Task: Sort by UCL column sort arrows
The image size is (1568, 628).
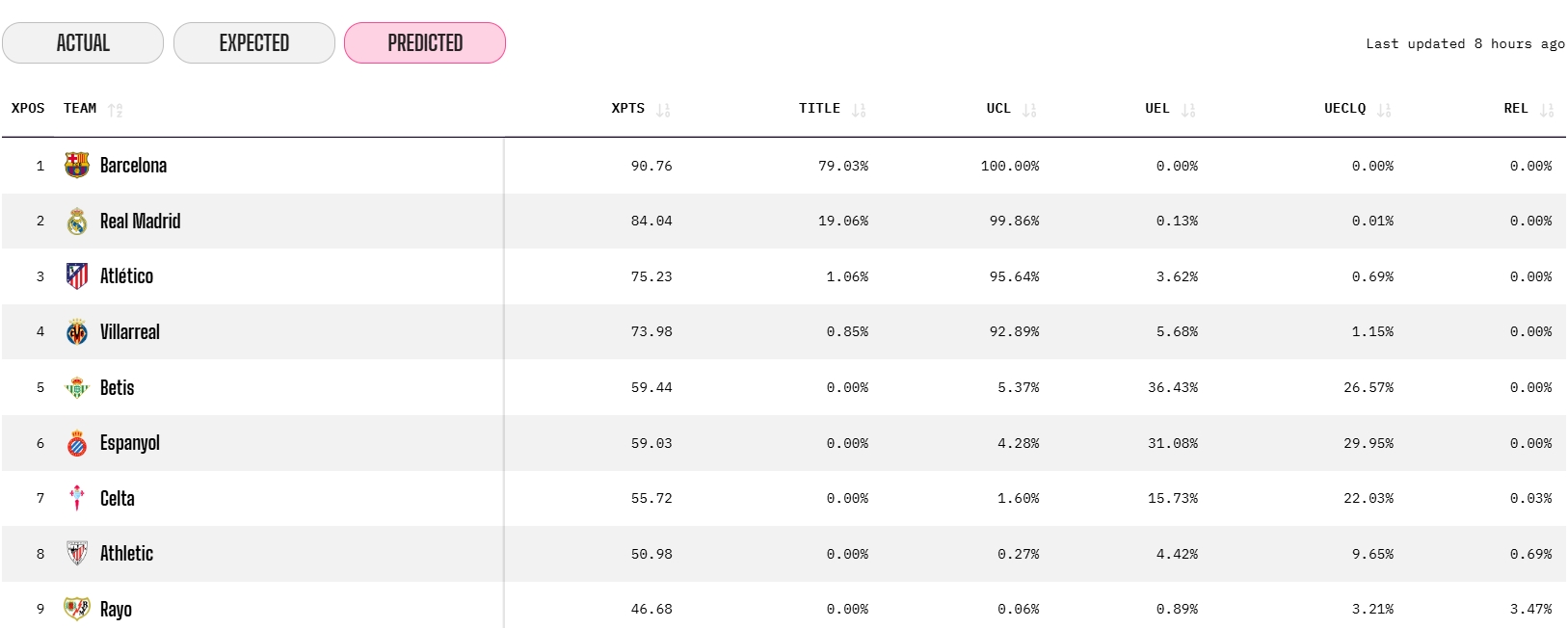Action: (x=1029, y=110)
